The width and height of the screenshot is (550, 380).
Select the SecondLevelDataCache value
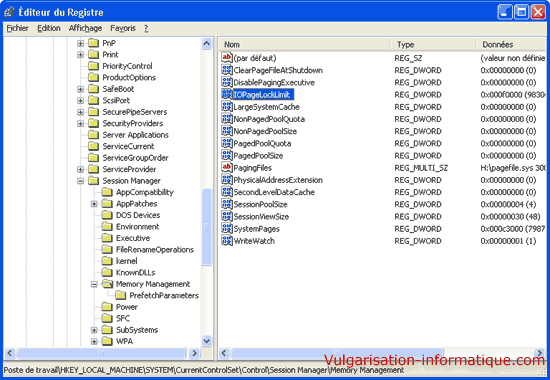point(274,192)
